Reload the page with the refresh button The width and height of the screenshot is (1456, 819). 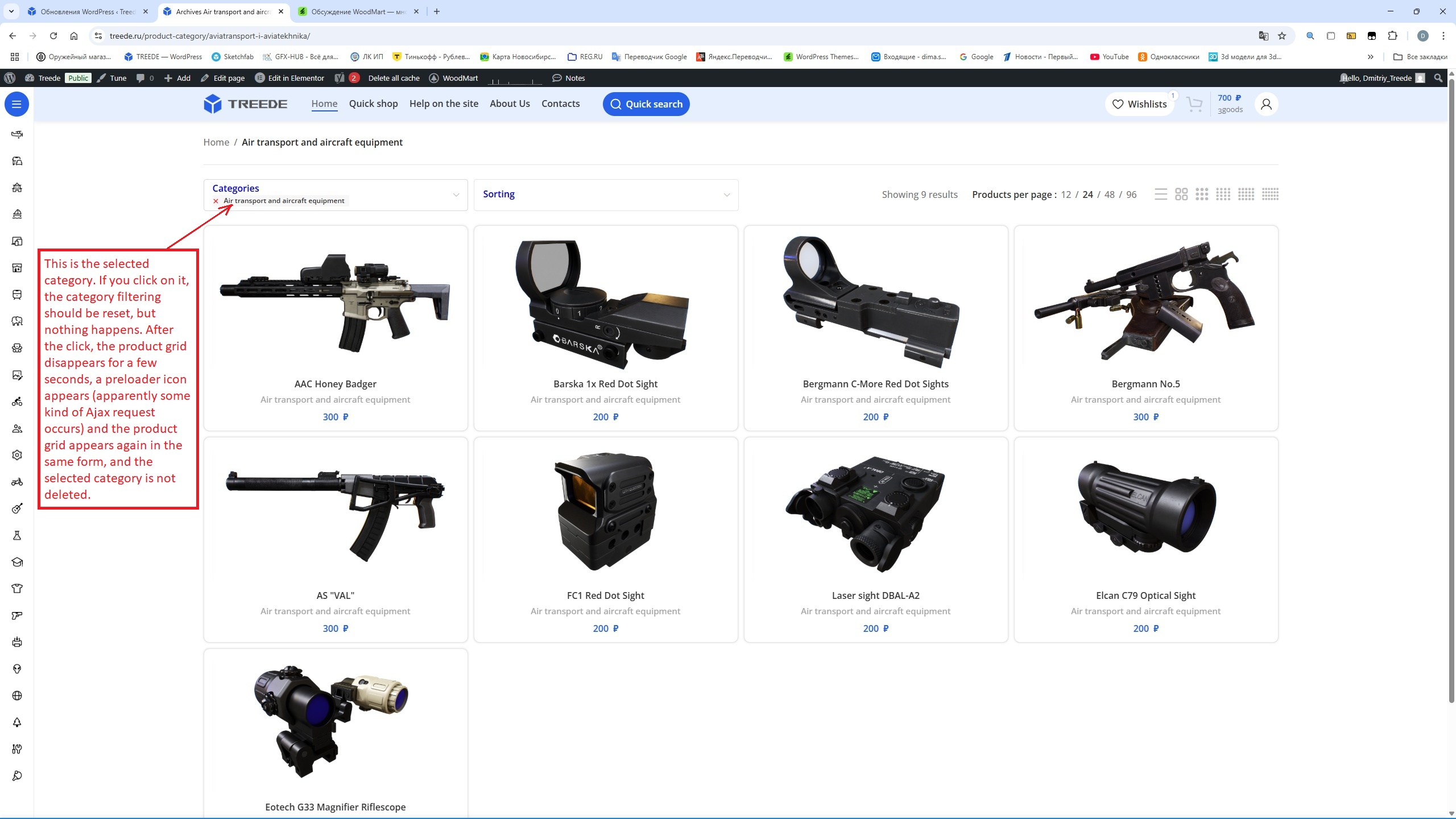coord(53,36)
